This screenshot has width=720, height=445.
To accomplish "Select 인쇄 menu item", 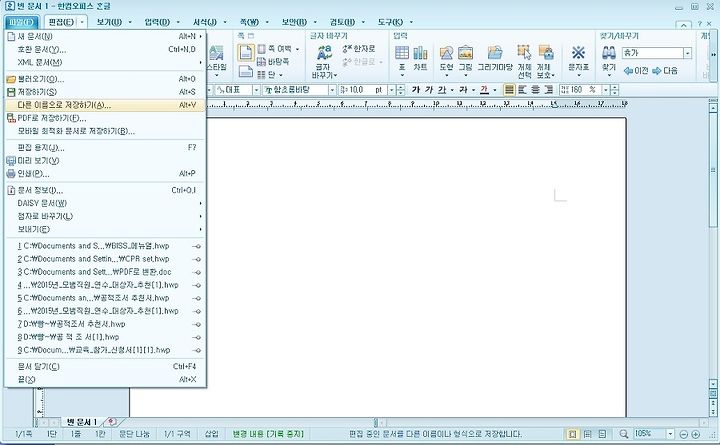I will 105,174.
